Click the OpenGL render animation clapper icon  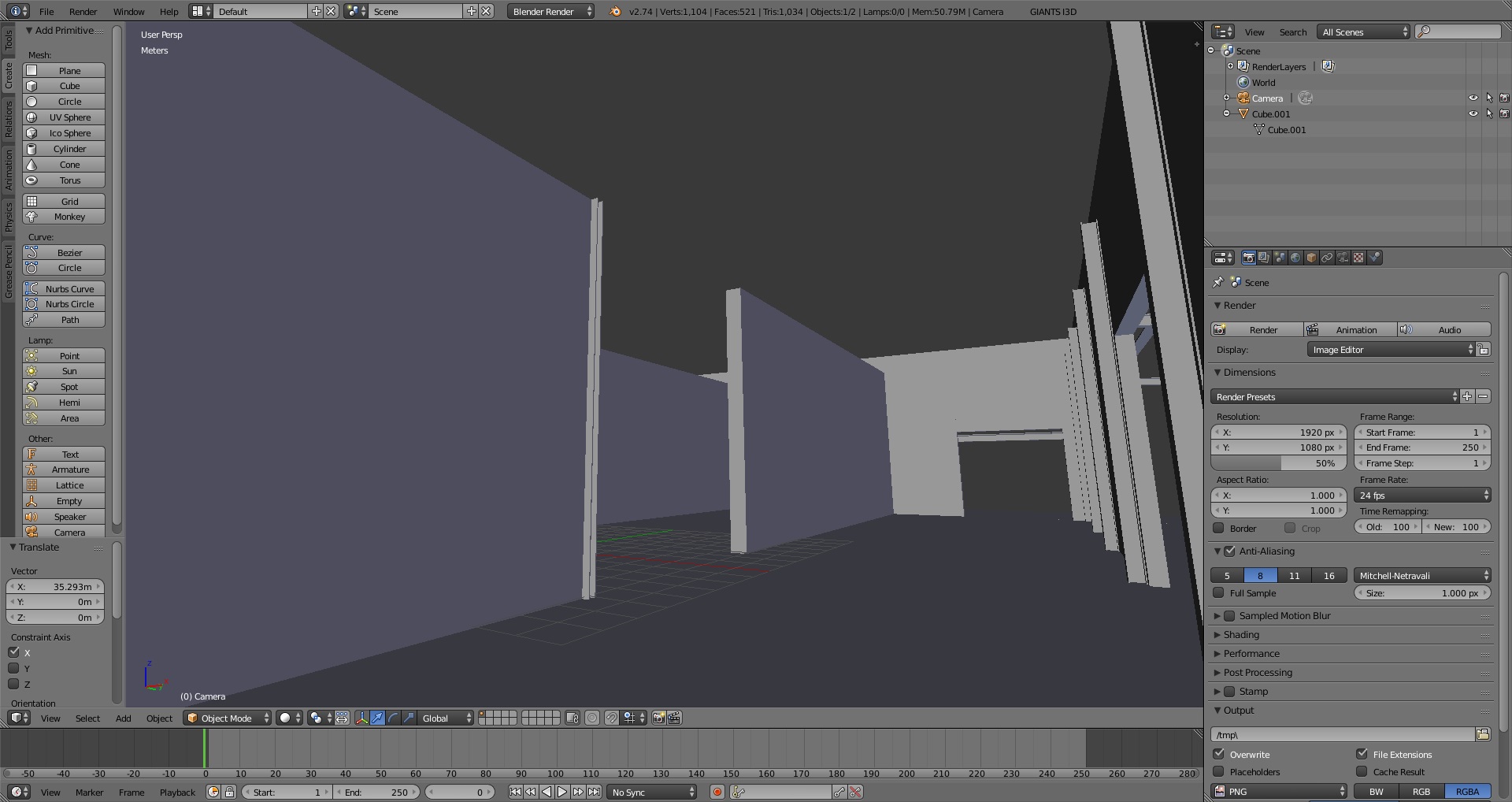point(674,718)
